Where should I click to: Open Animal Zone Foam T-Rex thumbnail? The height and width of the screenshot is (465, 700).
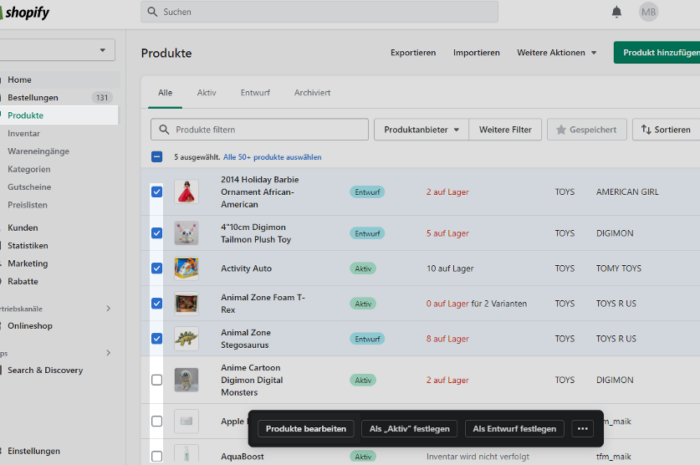click(186, 303)
